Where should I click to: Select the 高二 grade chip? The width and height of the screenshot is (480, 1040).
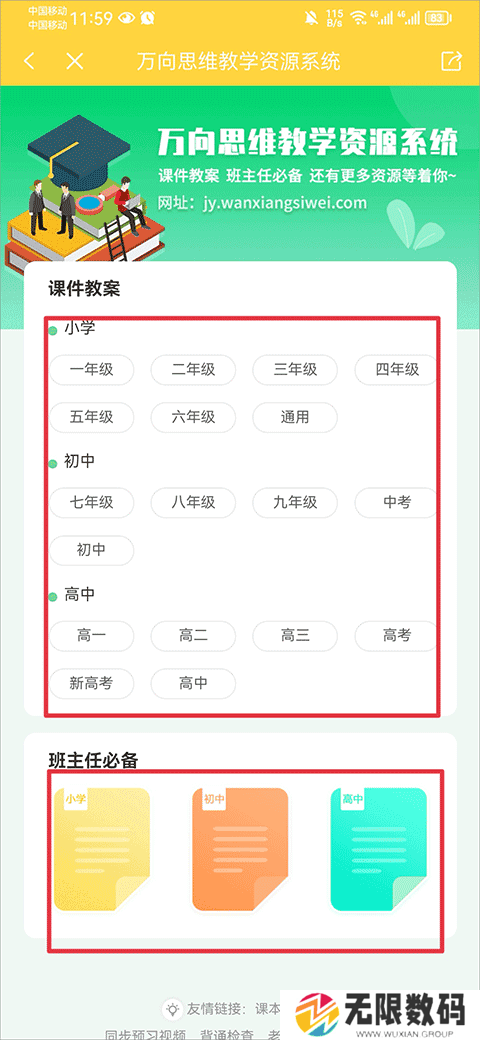(x=193, y=636)
